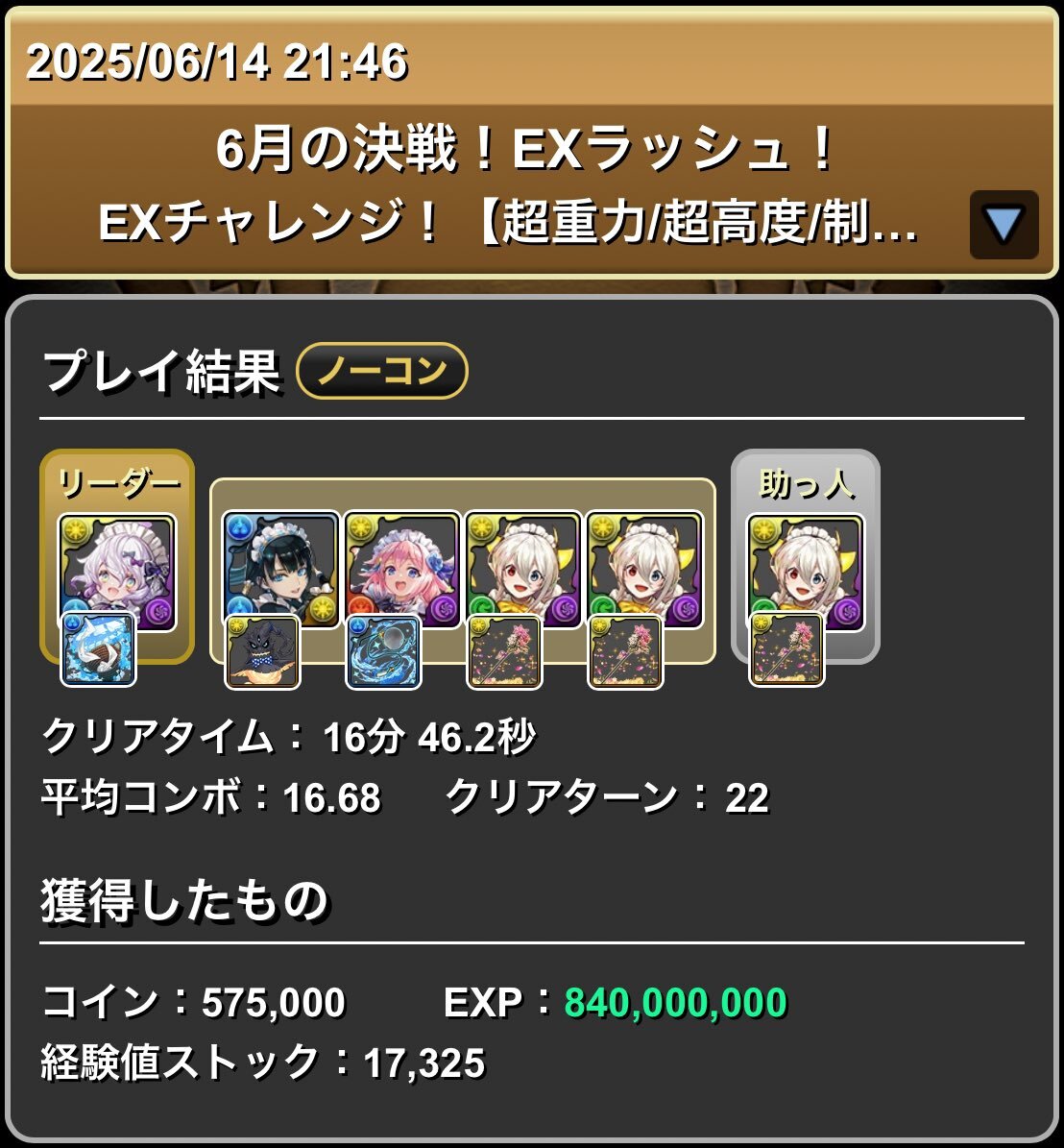The height and width of the screenshot is (1148, 1064).
Task: Select the purple-haired maid leader monster icon
Action: coord(118,572)
